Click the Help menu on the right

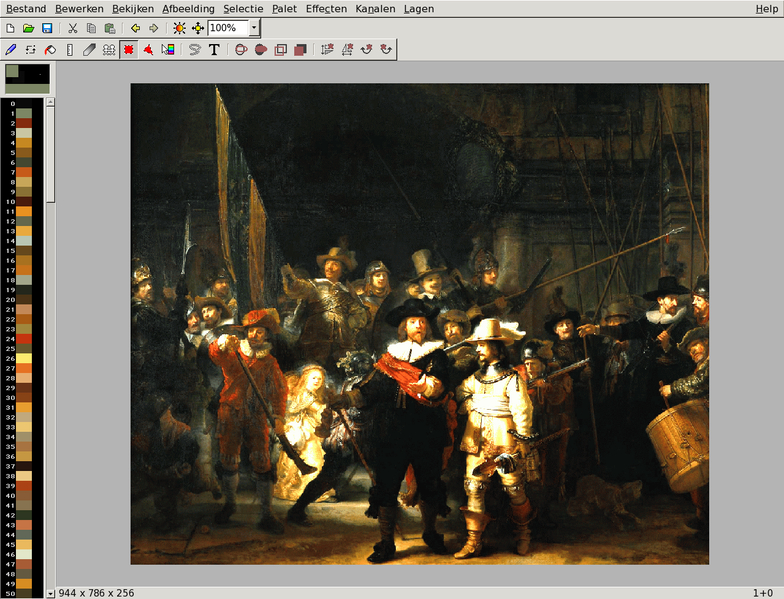click(766, 8)
